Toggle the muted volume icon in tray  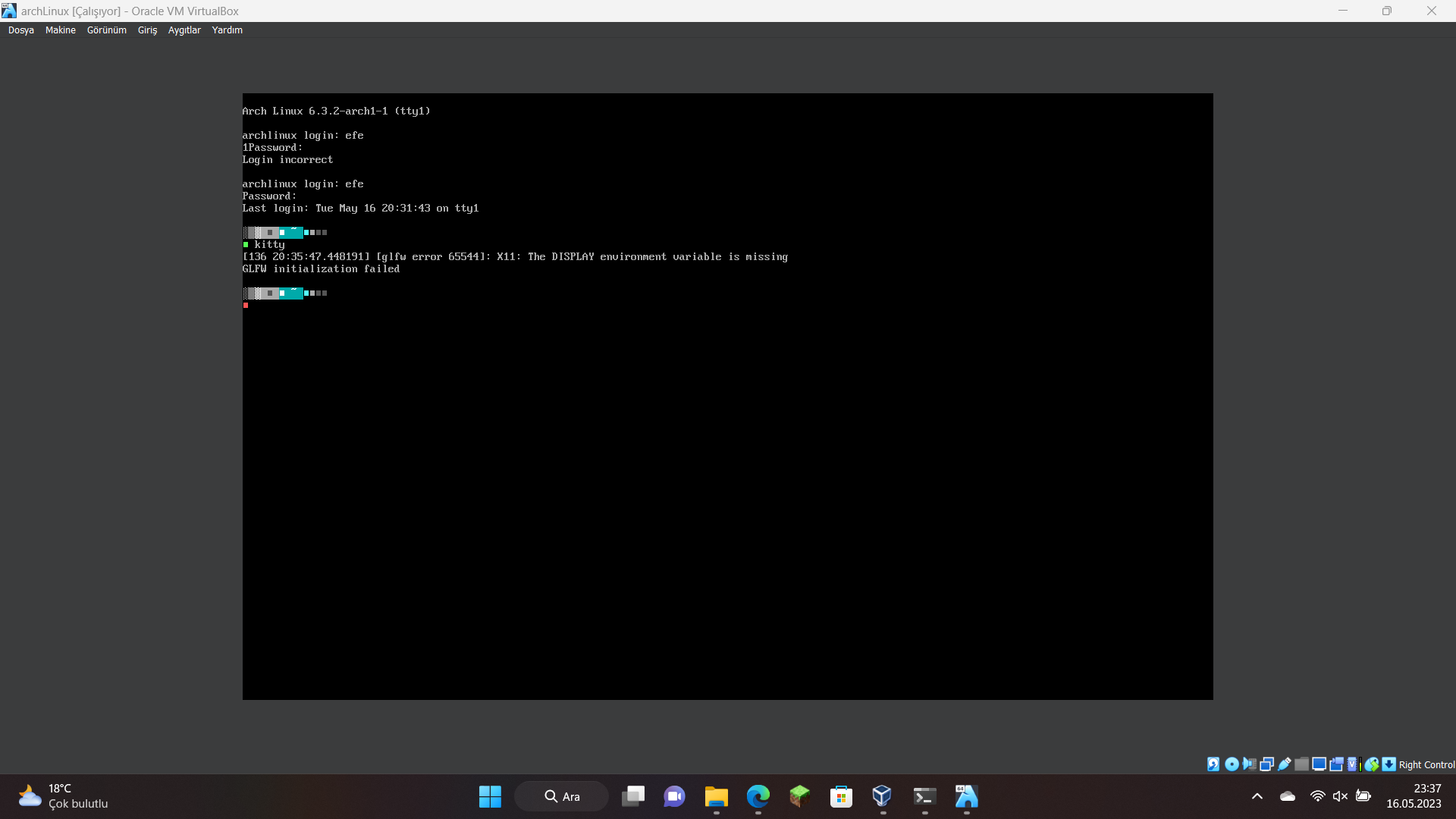[x=1340, y=796]
